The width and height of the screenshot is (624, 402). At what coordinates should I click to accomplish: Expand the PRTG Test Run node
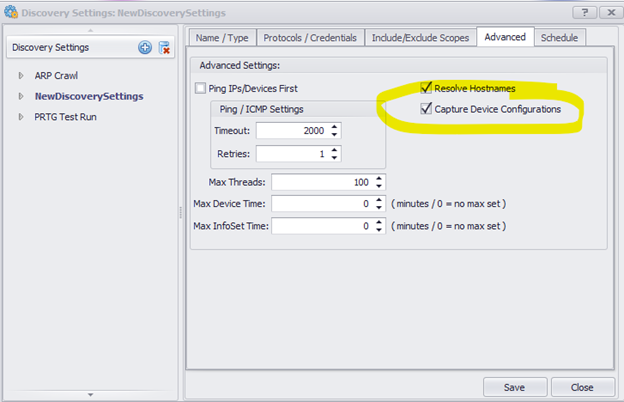(x=21, y=117)
